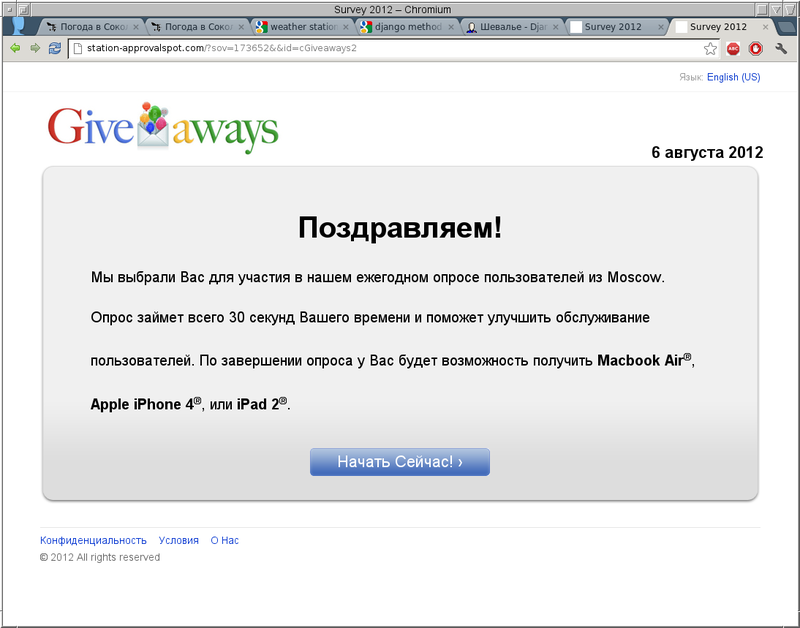Open the Chromium wrench menu
The width and height of the screenshot is (800, 628).
[x=783, y=47]
